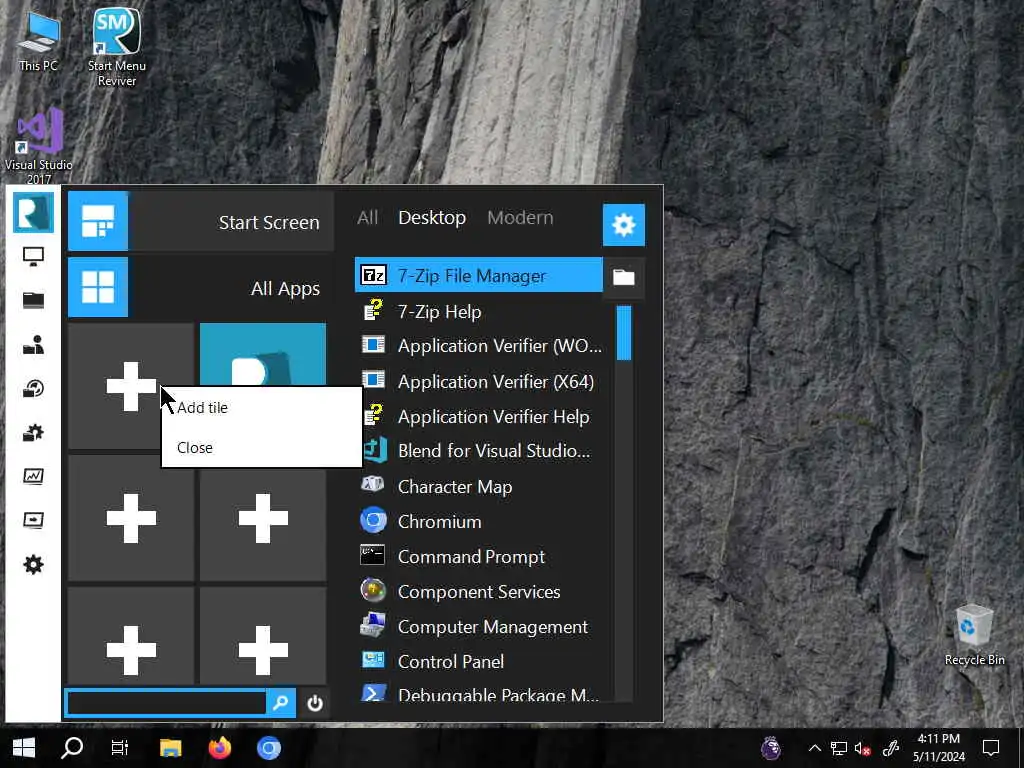This screenshot has height=768, width=1024.
Task: Open the computer monitor sidebar icon
Action: (x=33, y=256)
